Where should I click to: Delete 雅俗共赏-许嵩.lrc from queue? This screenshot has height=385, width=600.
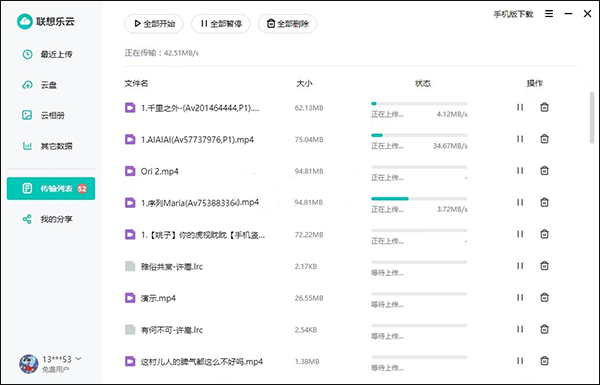pyautogui.click(x=544, y=266)
